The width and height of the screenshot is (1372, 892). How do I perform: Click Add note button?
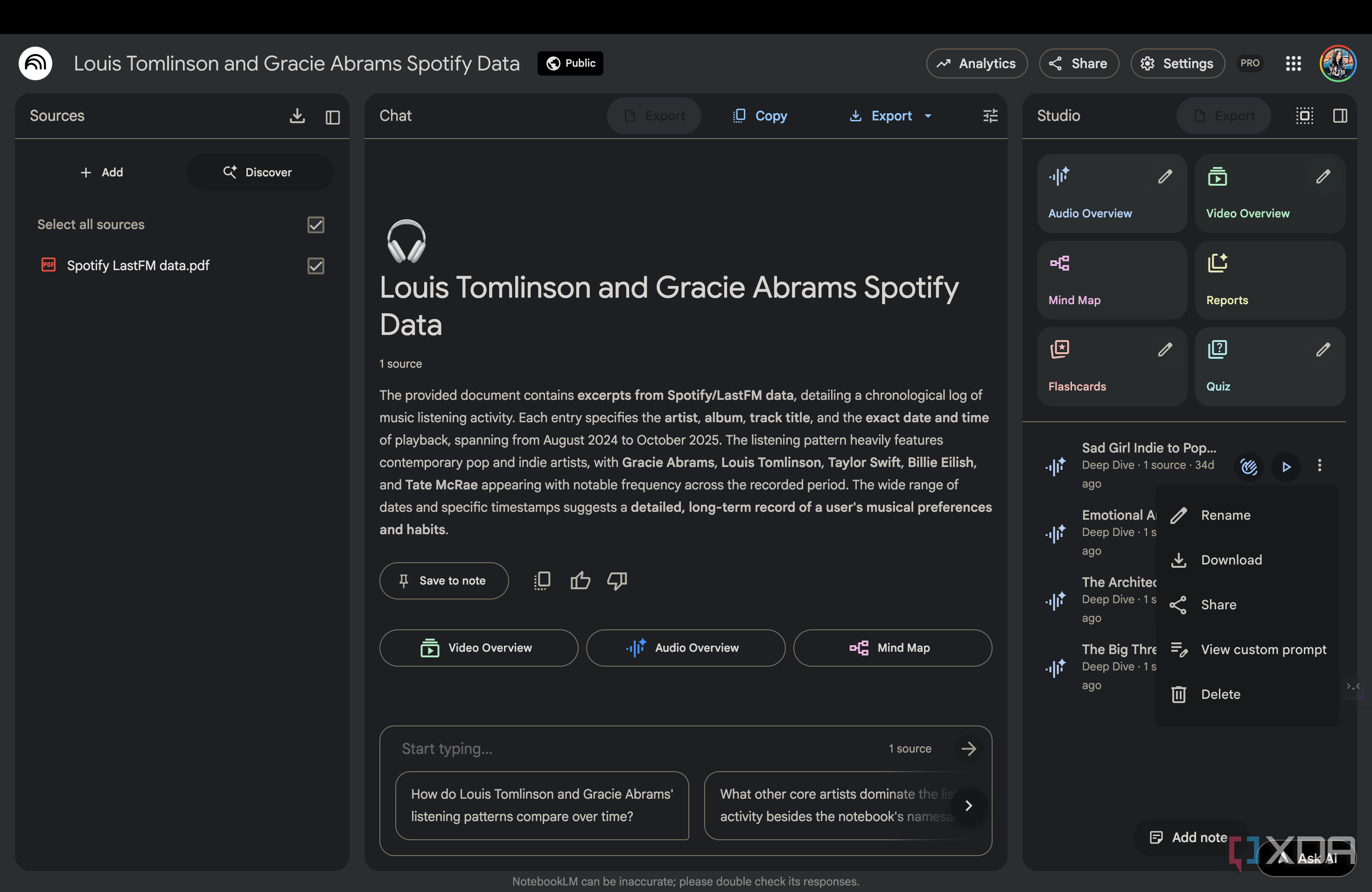pos(1188,836)
